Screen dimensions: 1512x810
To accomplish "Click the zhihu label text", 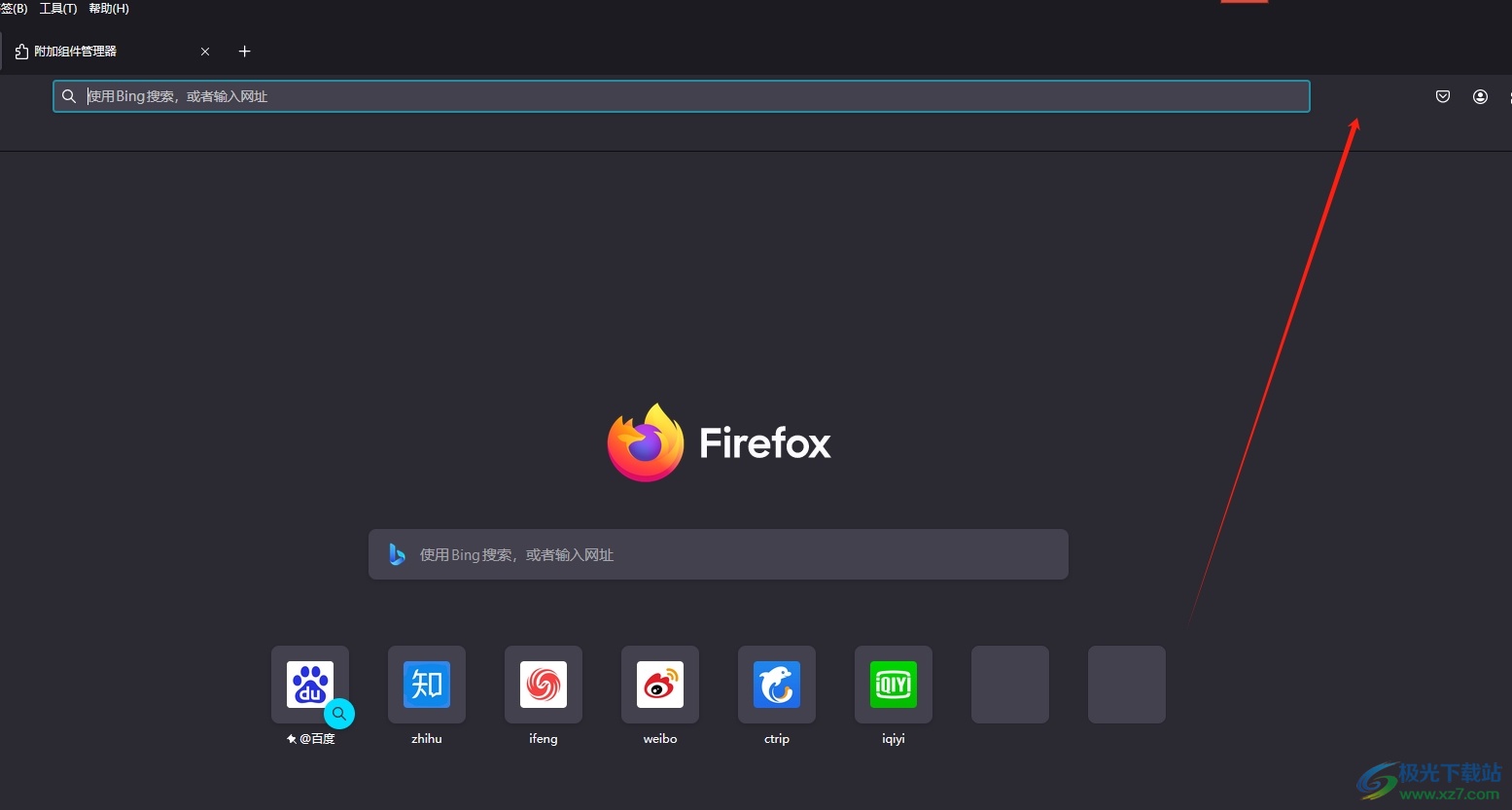I will [x=427, y=739].
